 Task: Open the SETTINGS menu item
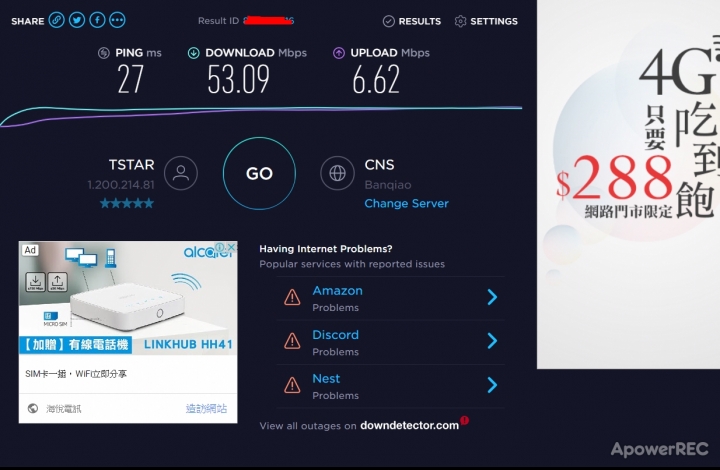pyautogui.click(x=486, y=21)
